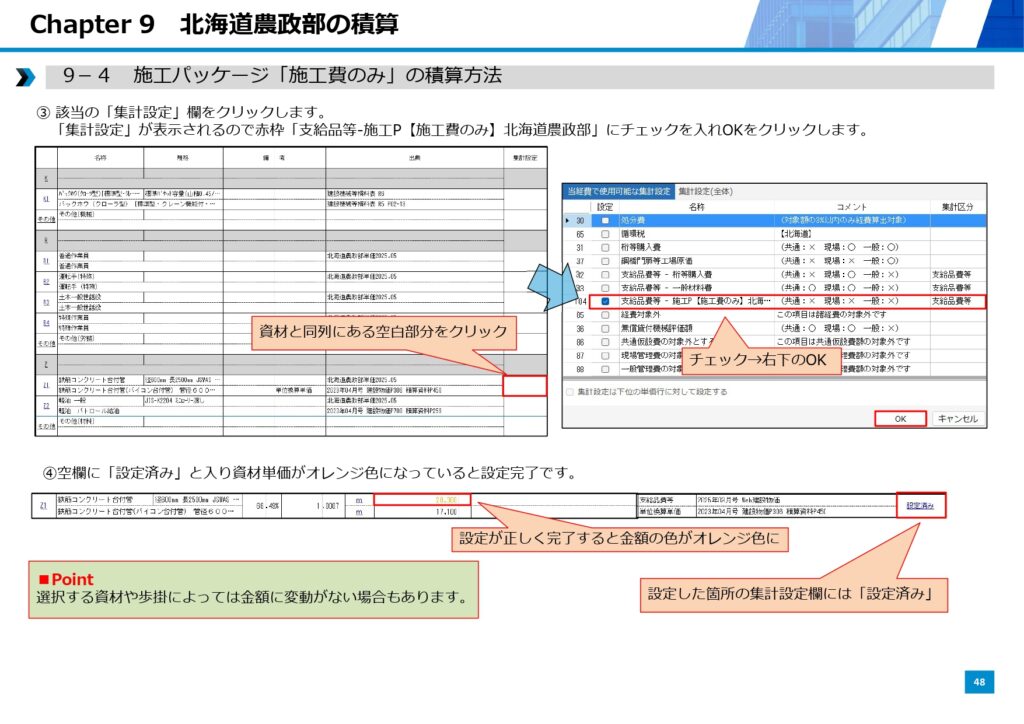Click the Z1 row link in the upper table
The width and height of the screenshot is (1024, 724).
coord(45,385)
